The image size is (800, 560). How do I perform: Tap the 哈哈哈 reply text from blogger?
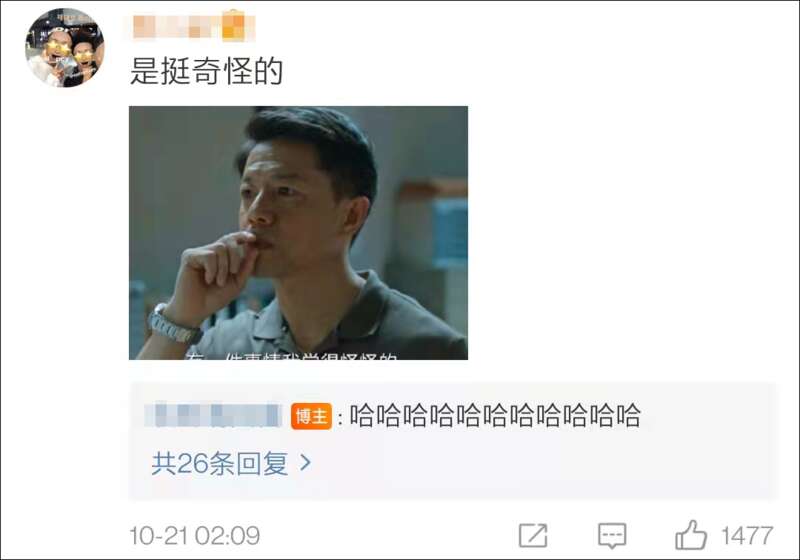[x=494, y=415]
